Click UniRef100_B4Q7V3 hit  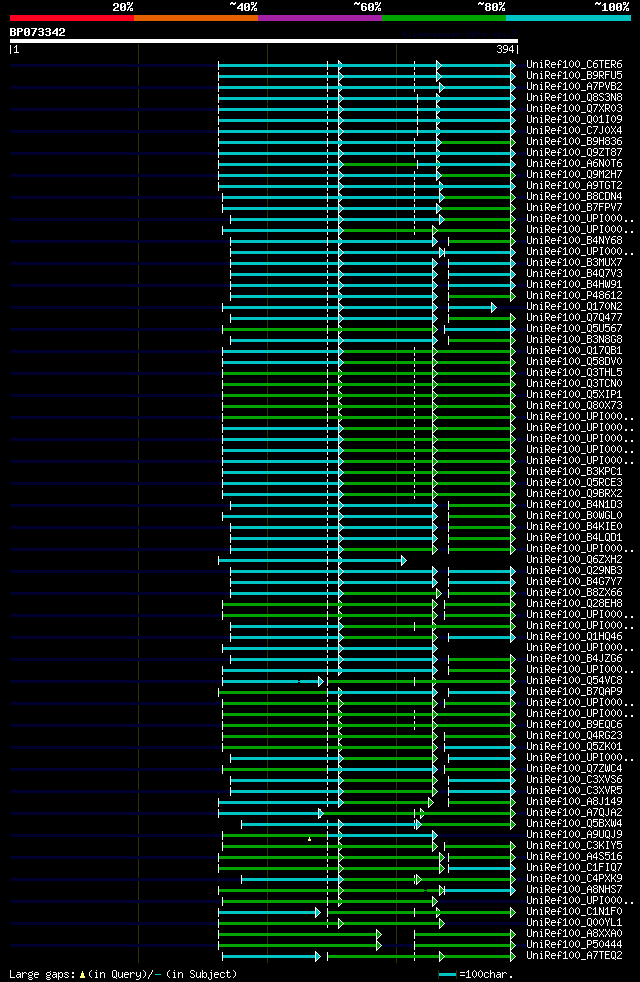(574, 274)
